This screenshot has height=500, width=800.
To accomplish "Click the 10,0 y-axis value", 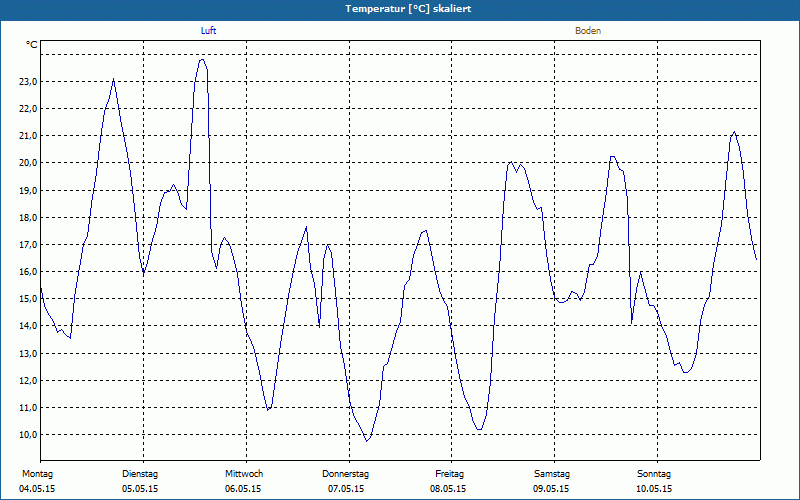I will 29,434.
